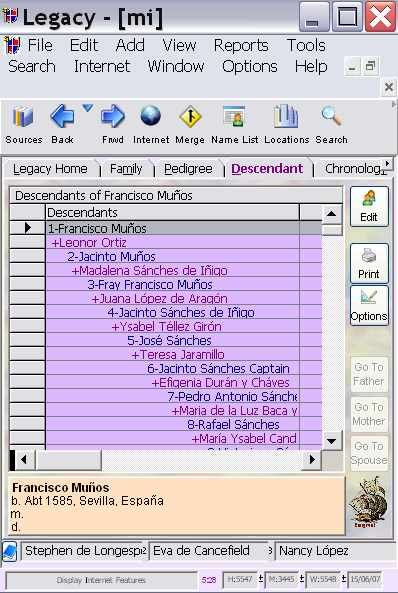The image size is (398, 593).
Task: Click horizontal scroll left arrow
Action: click(x=24, y=459)
